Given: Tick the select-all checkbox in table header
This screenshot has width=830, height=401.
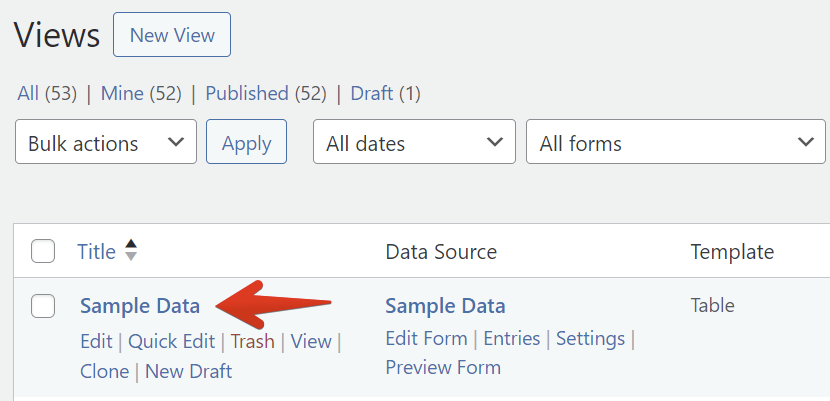Looking at the screenshot, I should tap(43, 252).
